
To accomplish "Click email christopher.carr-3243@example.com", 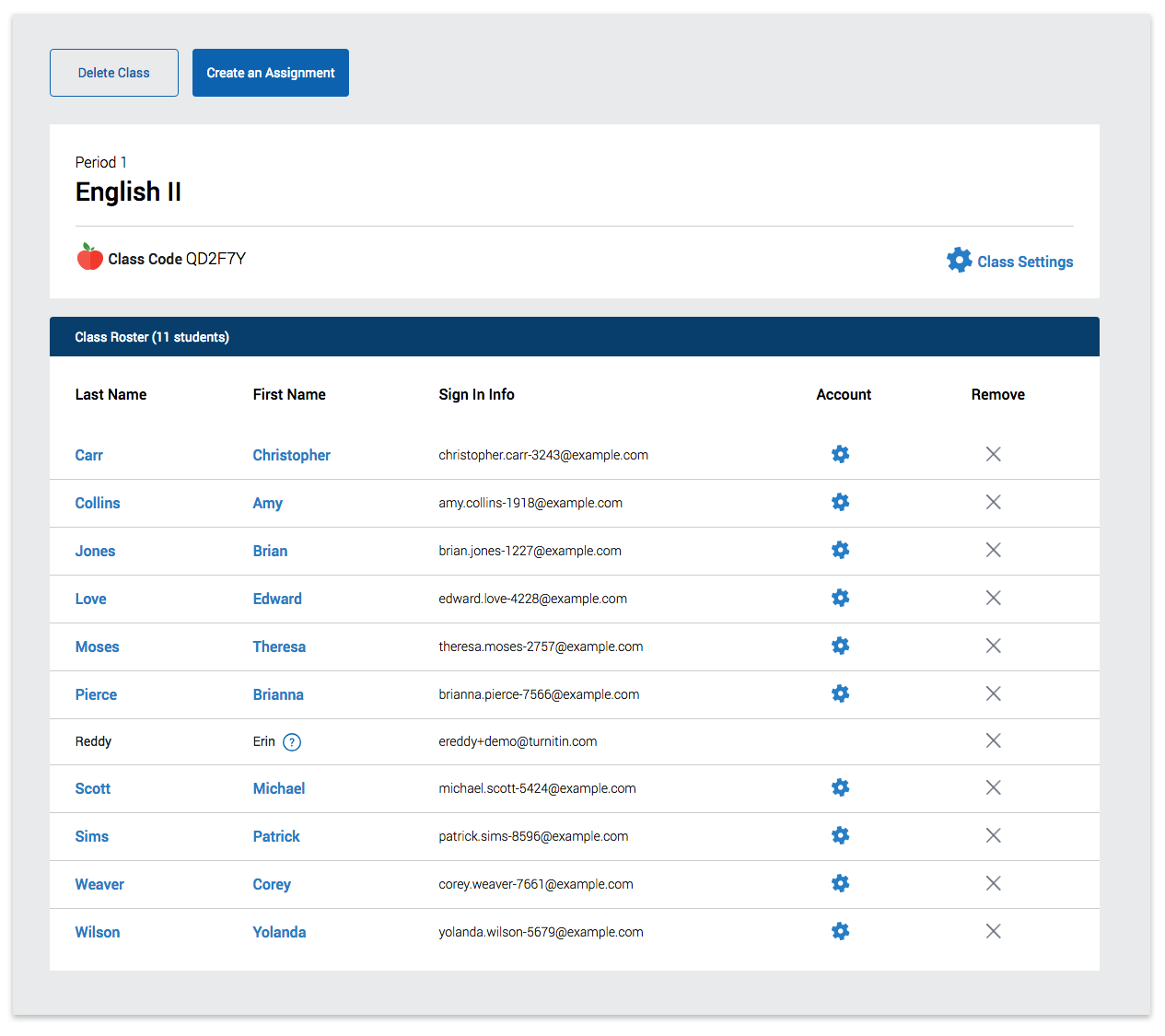I will pos(543,455).
